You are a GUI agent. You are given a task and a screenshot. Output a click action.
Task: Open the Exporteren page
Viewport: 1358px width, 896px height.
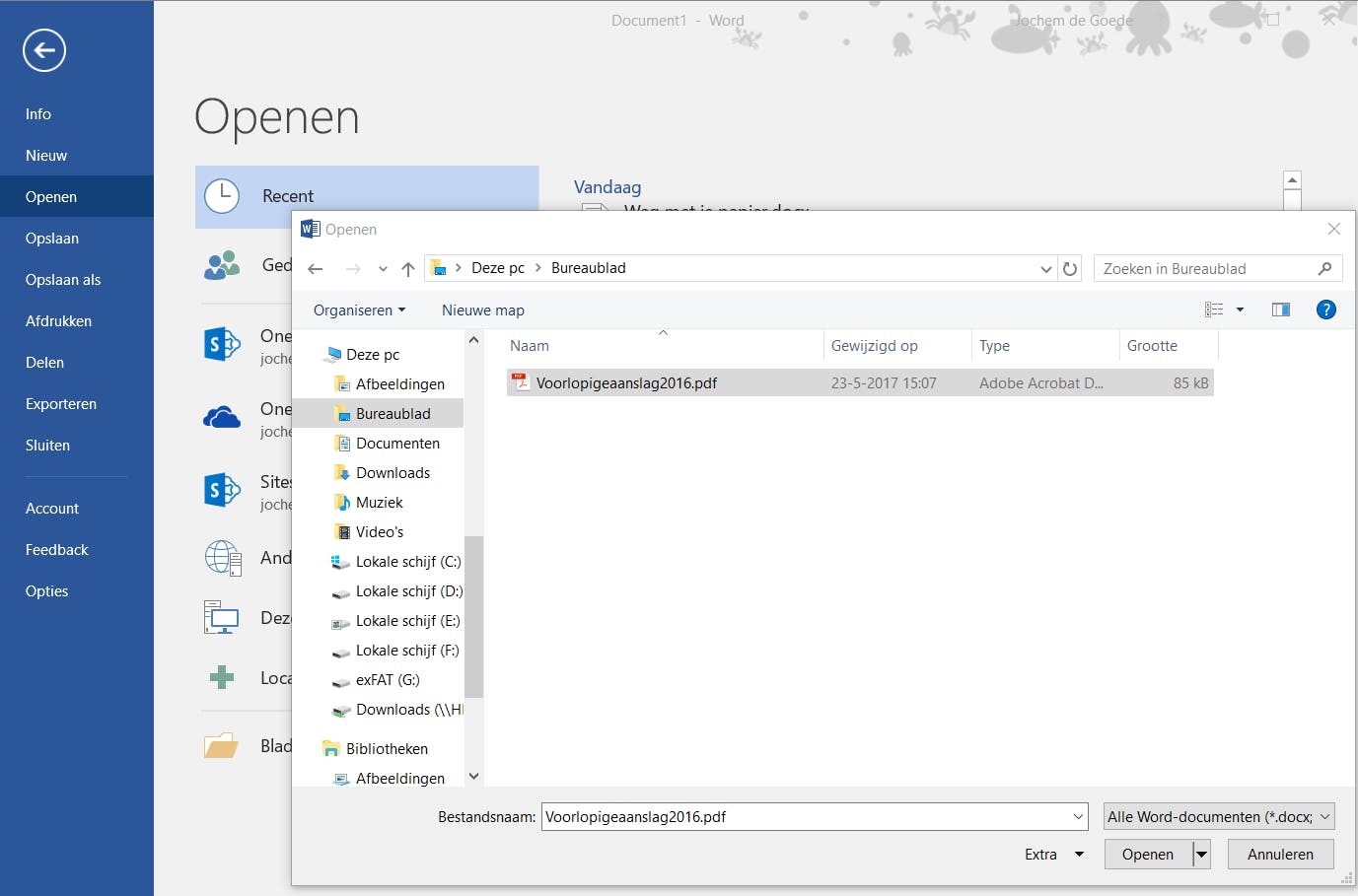(61, 404)
